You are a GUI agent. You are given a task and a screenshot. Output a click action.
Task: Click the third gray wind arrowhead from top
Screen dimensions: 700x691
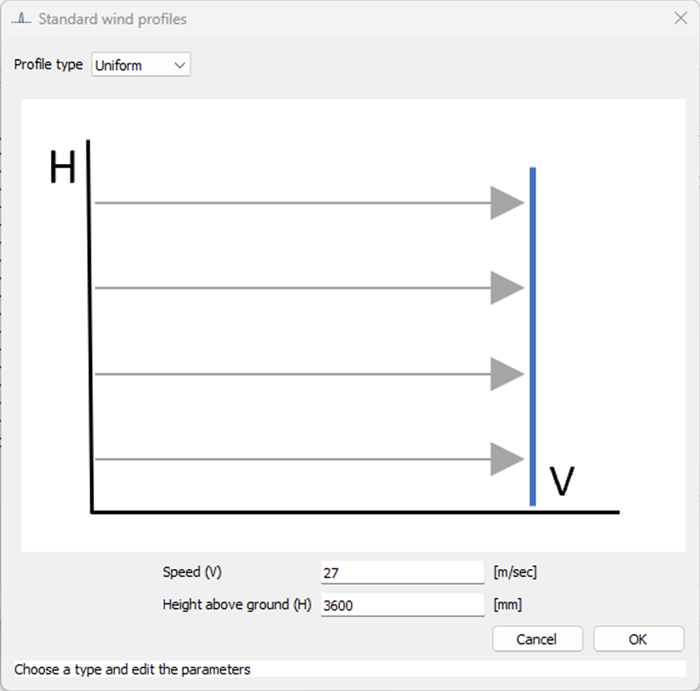coord(507,375)
